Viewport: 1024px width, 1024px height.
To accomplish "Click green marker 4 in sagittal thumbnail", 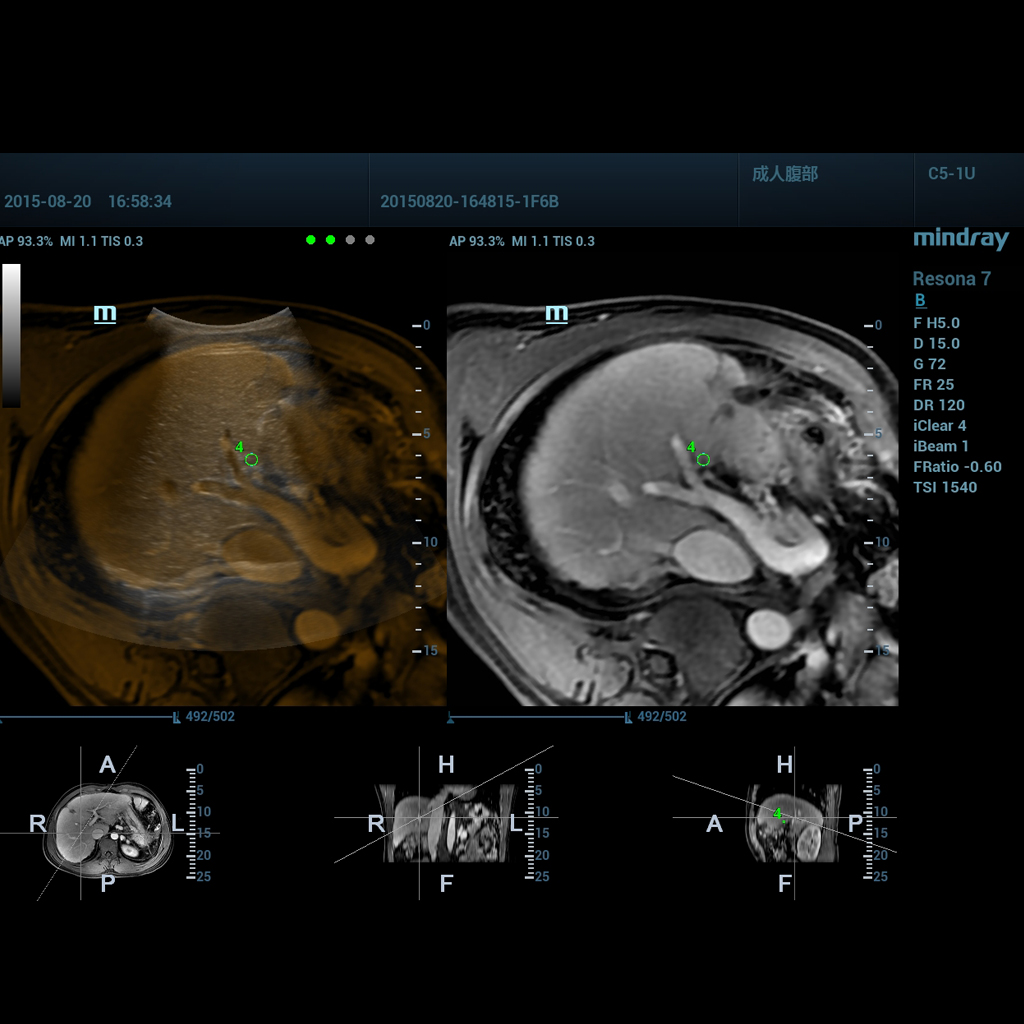I will pyautogui.click(x=777, y=815).
